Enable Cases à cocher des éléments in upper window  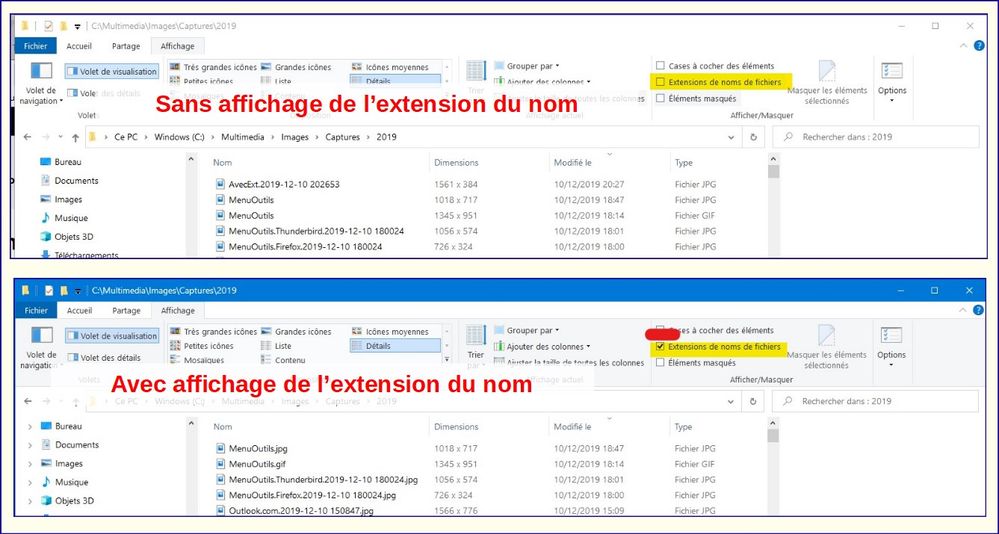(715, 66)
